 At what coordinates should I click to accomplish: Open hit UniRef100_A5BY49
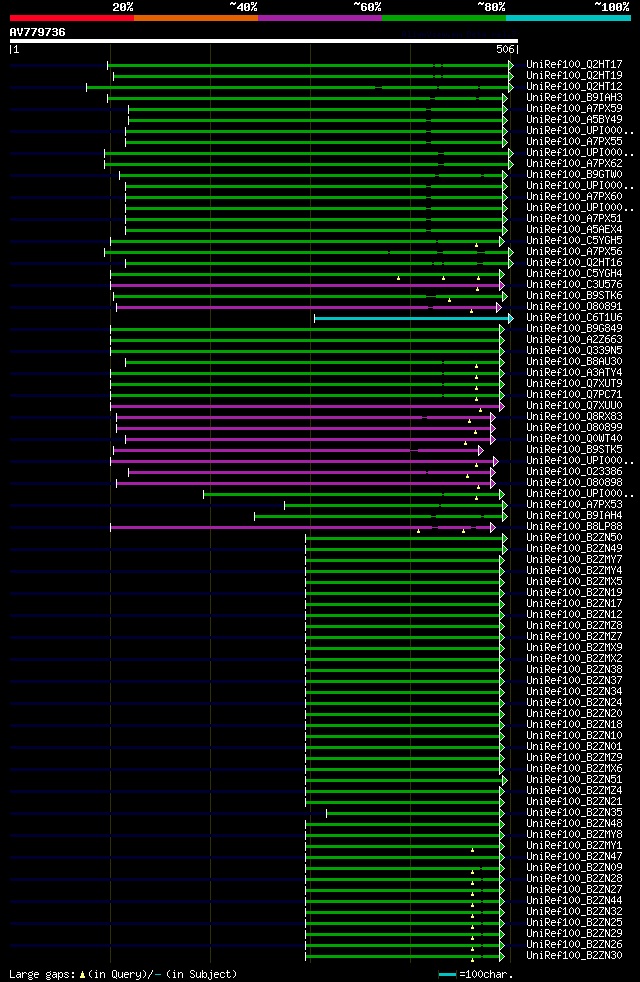click(574, 120)
